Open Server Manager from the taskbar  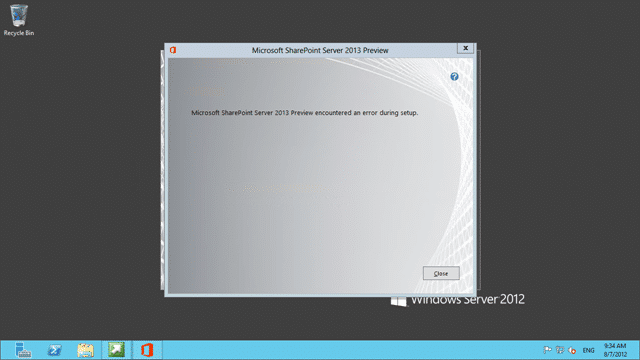[23, 350]
